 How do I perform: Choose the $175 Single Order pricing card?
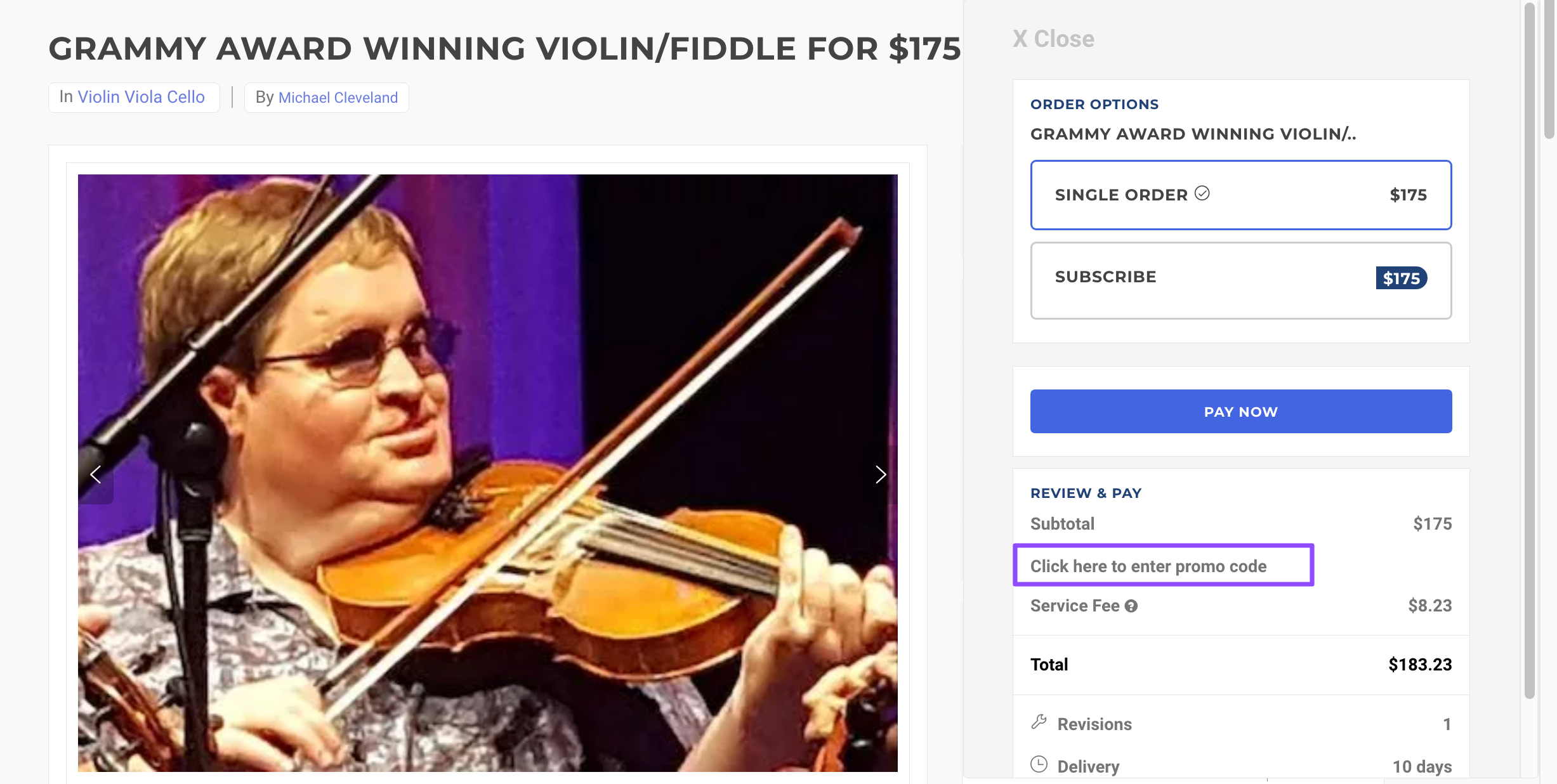(1240, 195)
